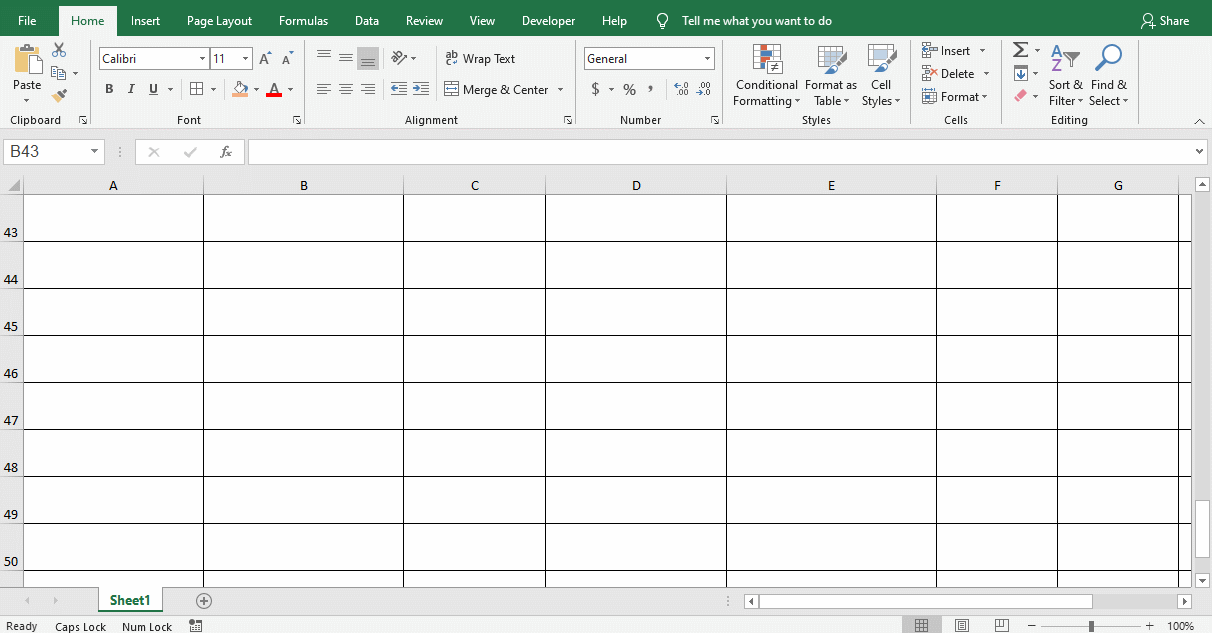Switch to Page Layout view
This screenshot has height=633, width=1212.
point(962,626)
